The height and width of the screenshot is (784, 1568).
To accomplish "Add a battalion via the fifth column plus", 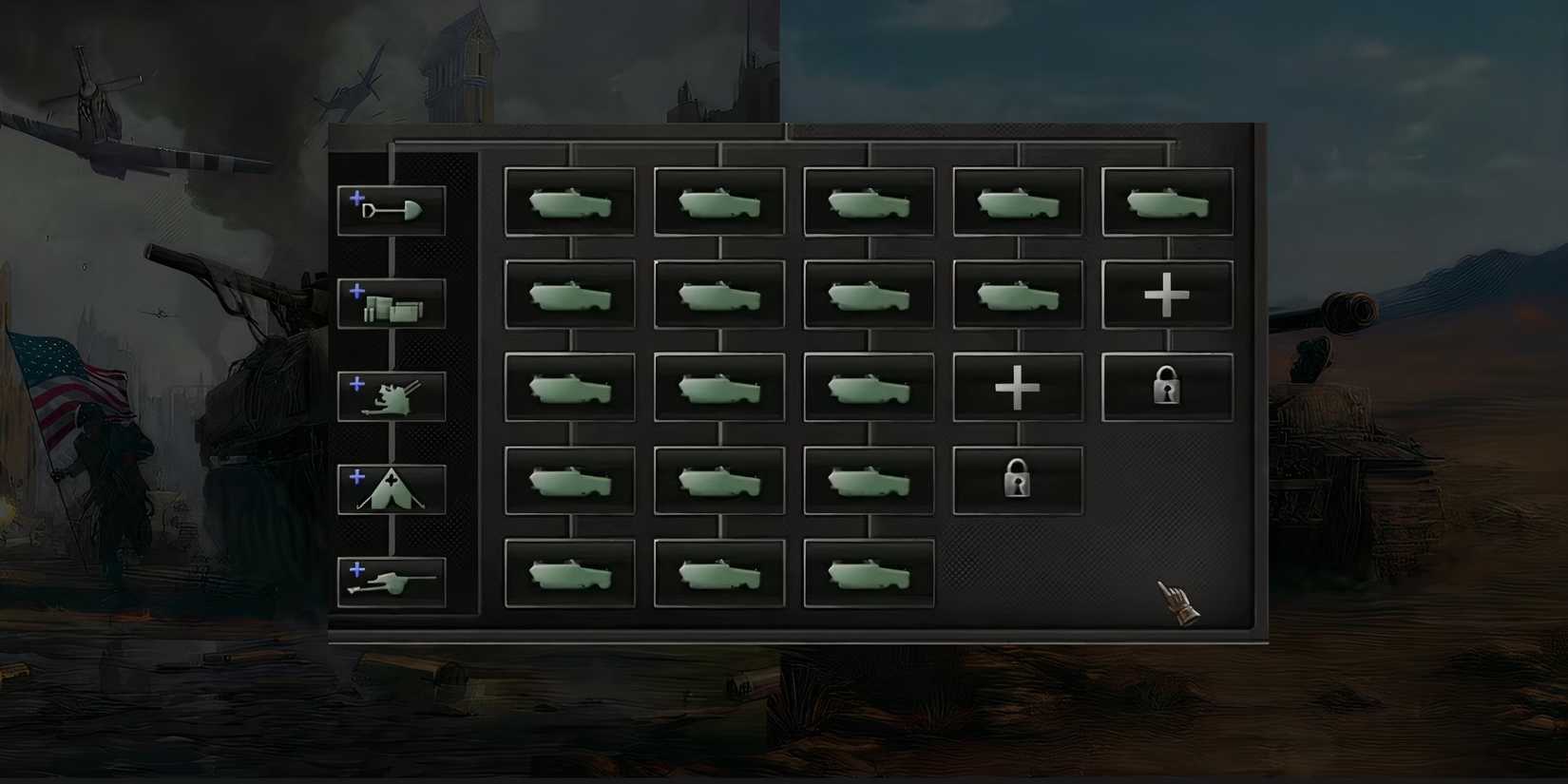I will 1167,296.
